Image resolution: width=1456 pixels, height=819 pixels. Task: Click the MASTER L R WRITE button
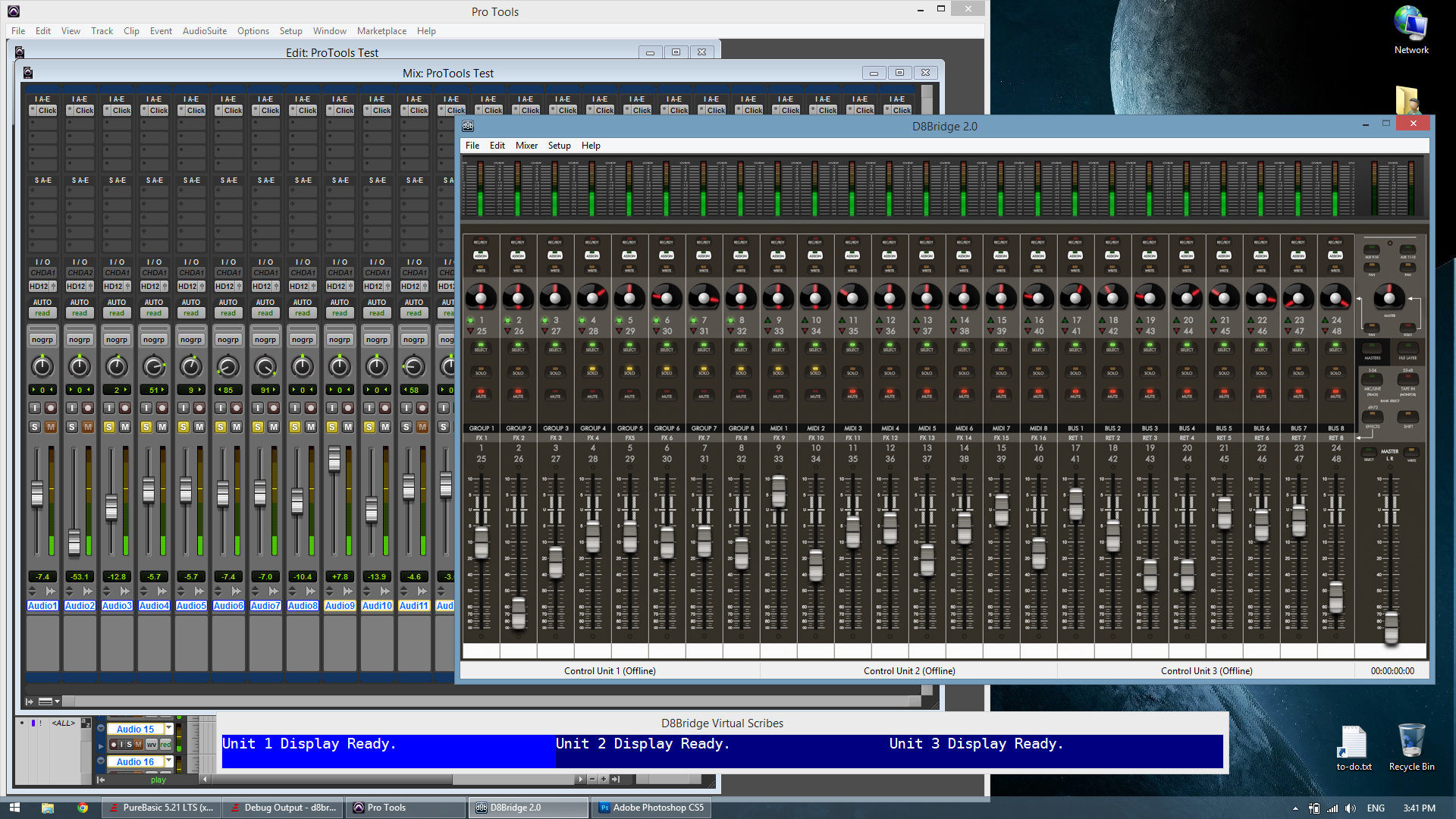(1412, 453)
